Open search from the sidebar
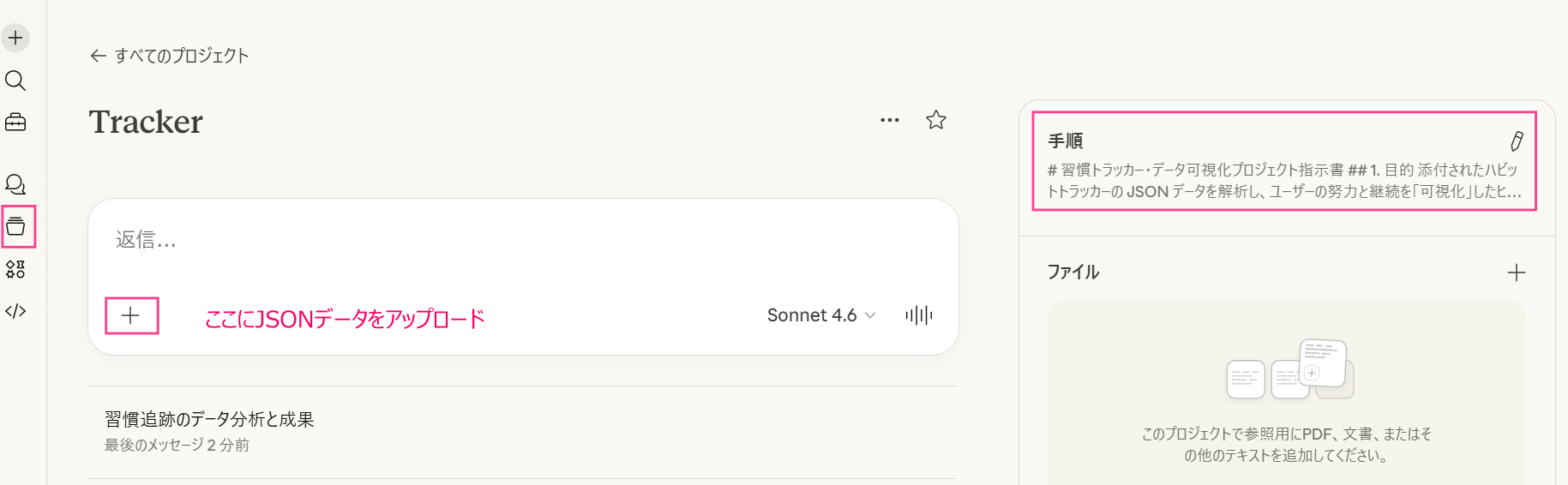Image resolution: width=1568 pixels, height=485 pixels. click(x=15, y=81)
